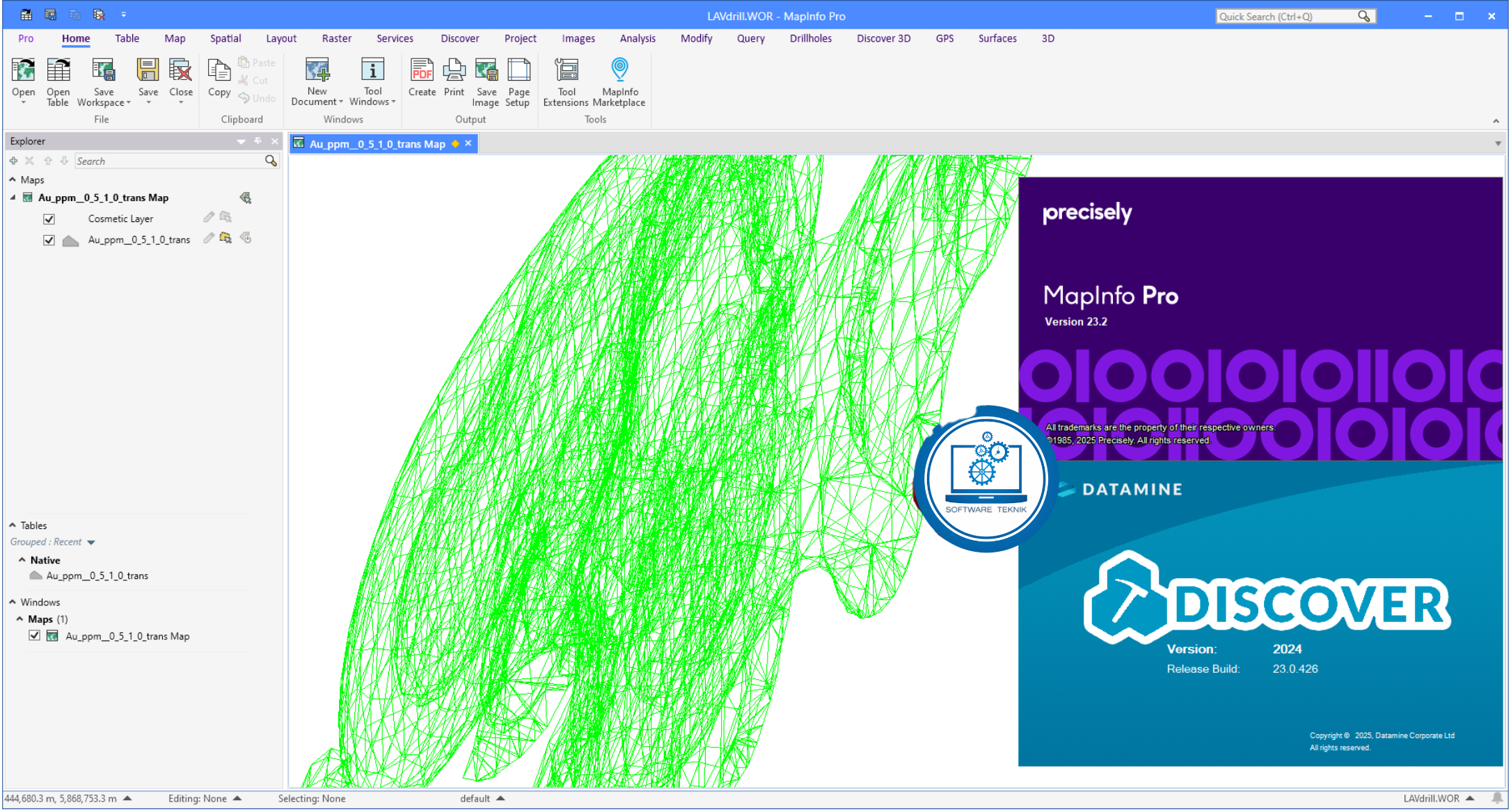Click the remove (X) icon in Explorer toolbar
The height and width of the screenshot is (812, 1511).
click(29, 161)
